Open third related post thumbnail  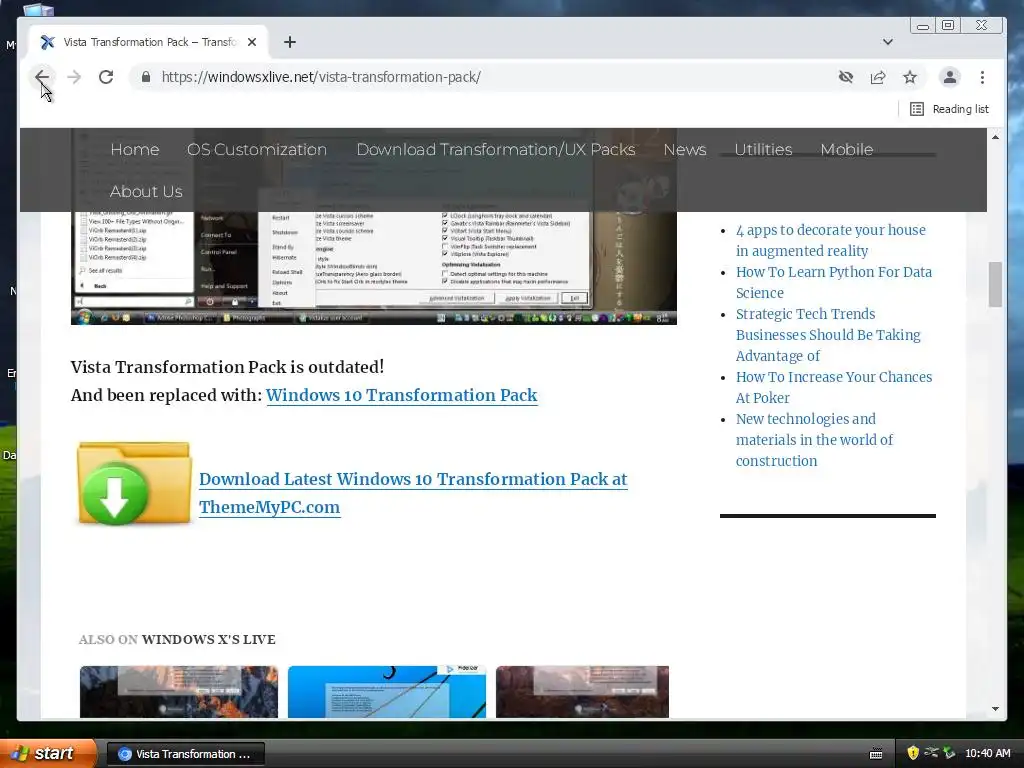tap(582, 692)
